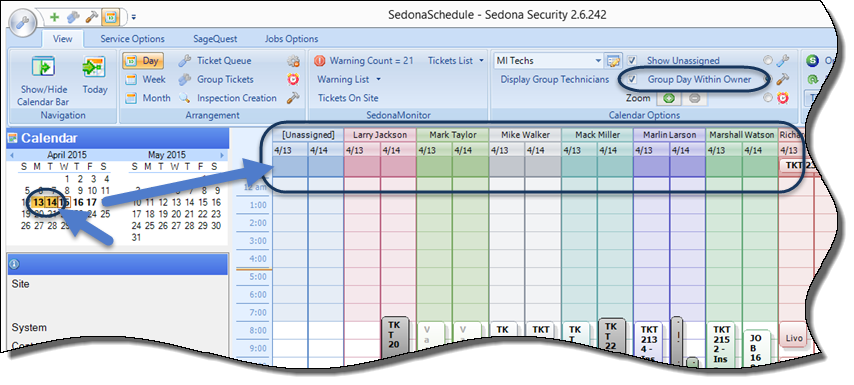Click the Inspection Creation magnifier icon
The height and width of the screenshot is (385, 854).
(185, 98)
